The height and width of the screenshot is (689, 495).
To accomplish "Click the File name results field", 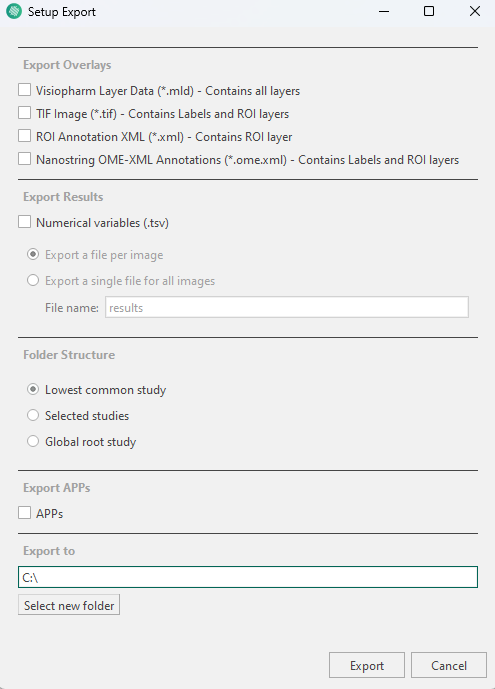I will 287,307.
